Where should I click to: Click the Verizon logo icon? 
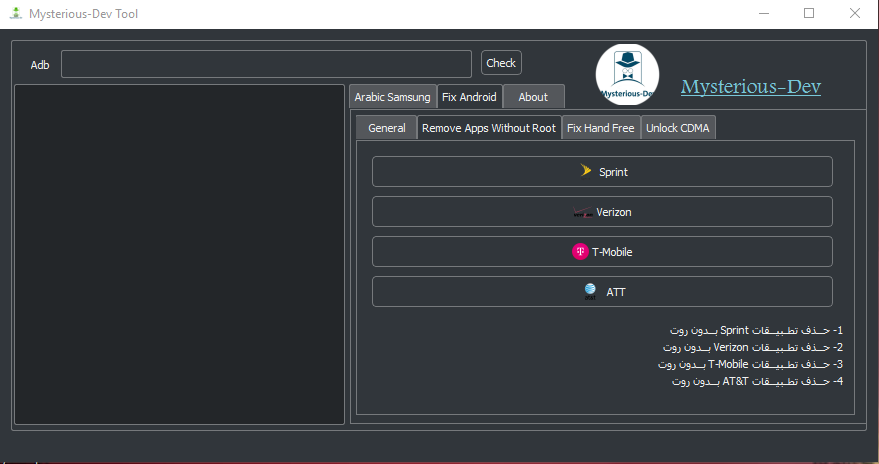582,212
